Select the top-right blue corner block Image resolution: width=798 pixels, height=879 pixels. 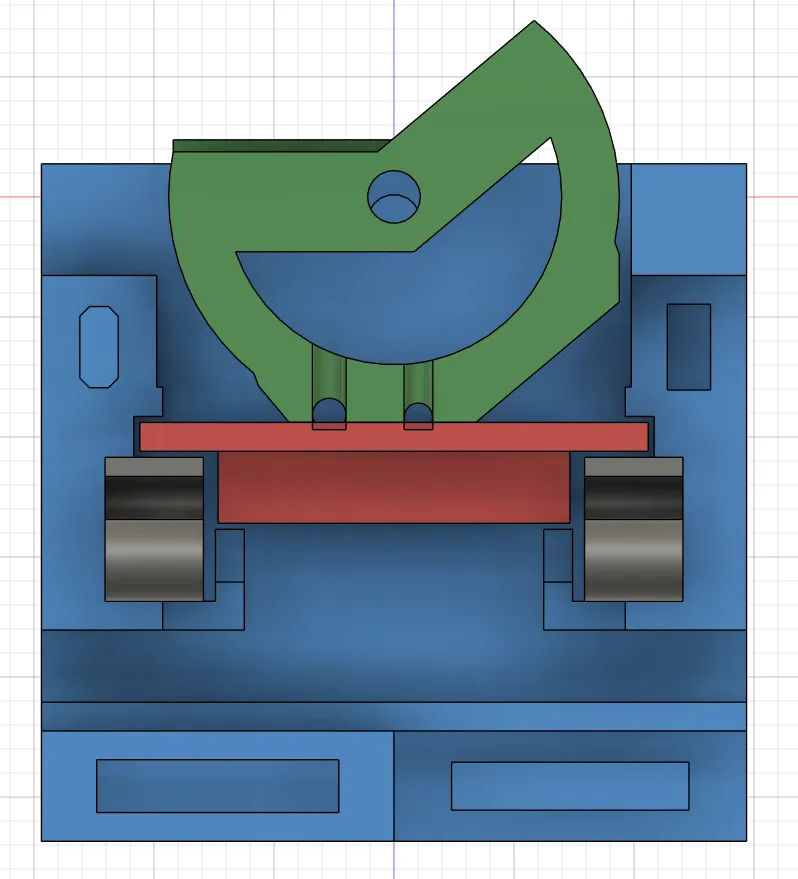689,219
